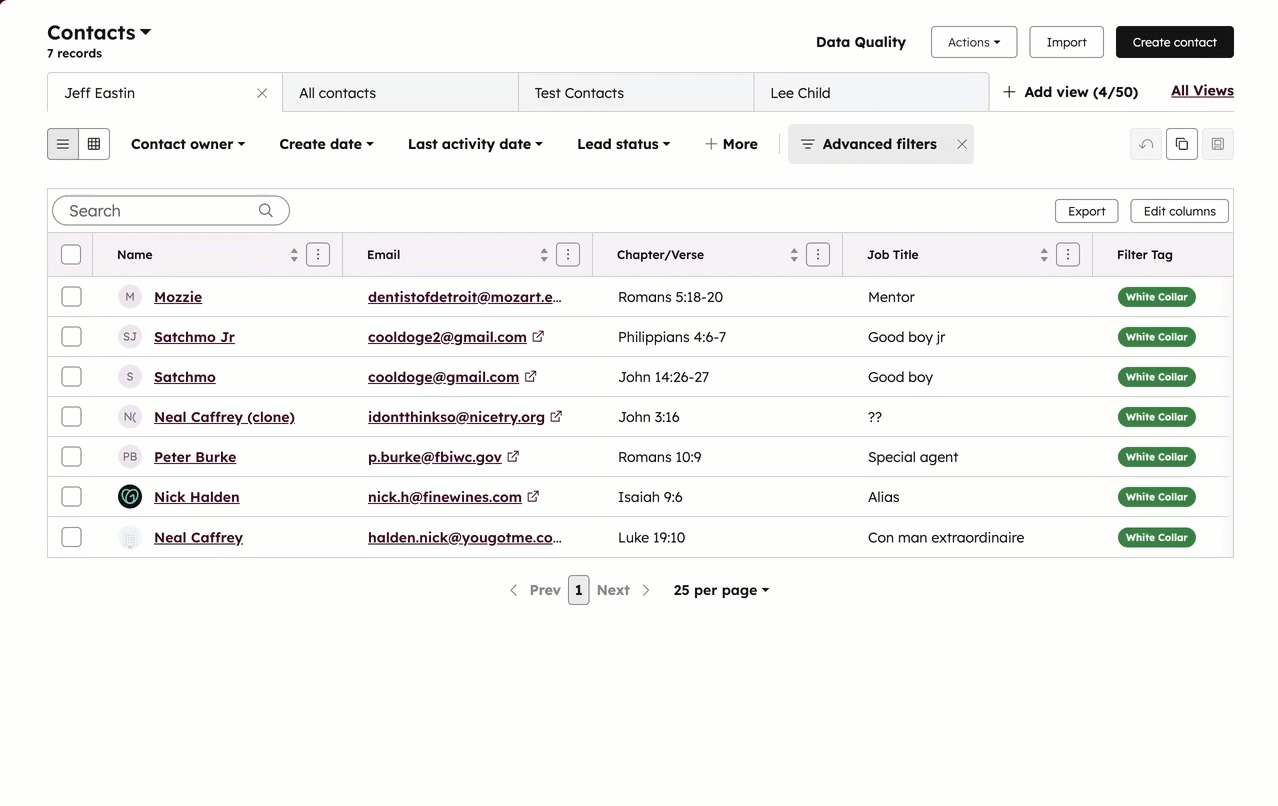Viewport: 1278px width, 806px height.
Task: Open the Lead status filter dropdown
Action: click(623, 143)
